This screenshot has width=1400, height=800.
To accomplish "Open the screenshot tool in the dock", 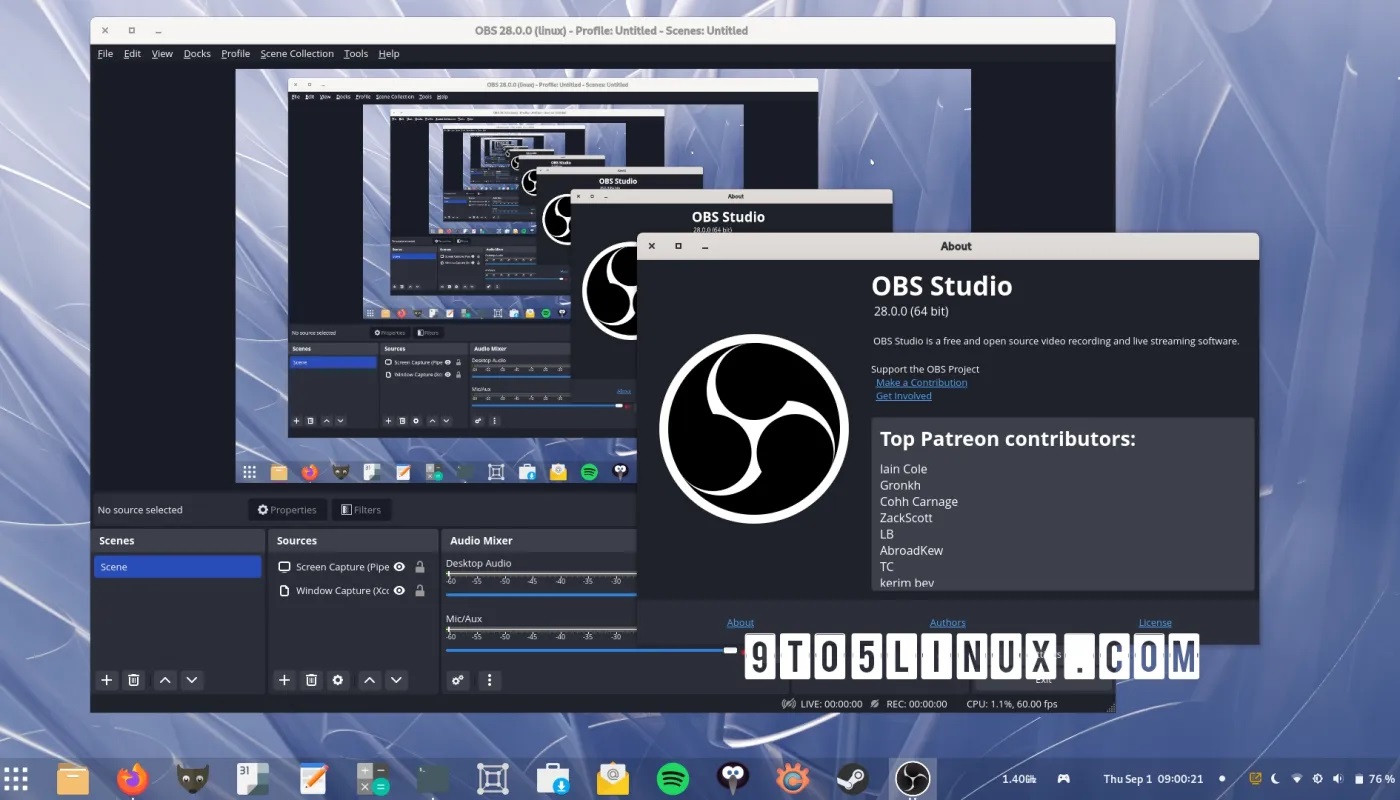I will click(493, 778).
